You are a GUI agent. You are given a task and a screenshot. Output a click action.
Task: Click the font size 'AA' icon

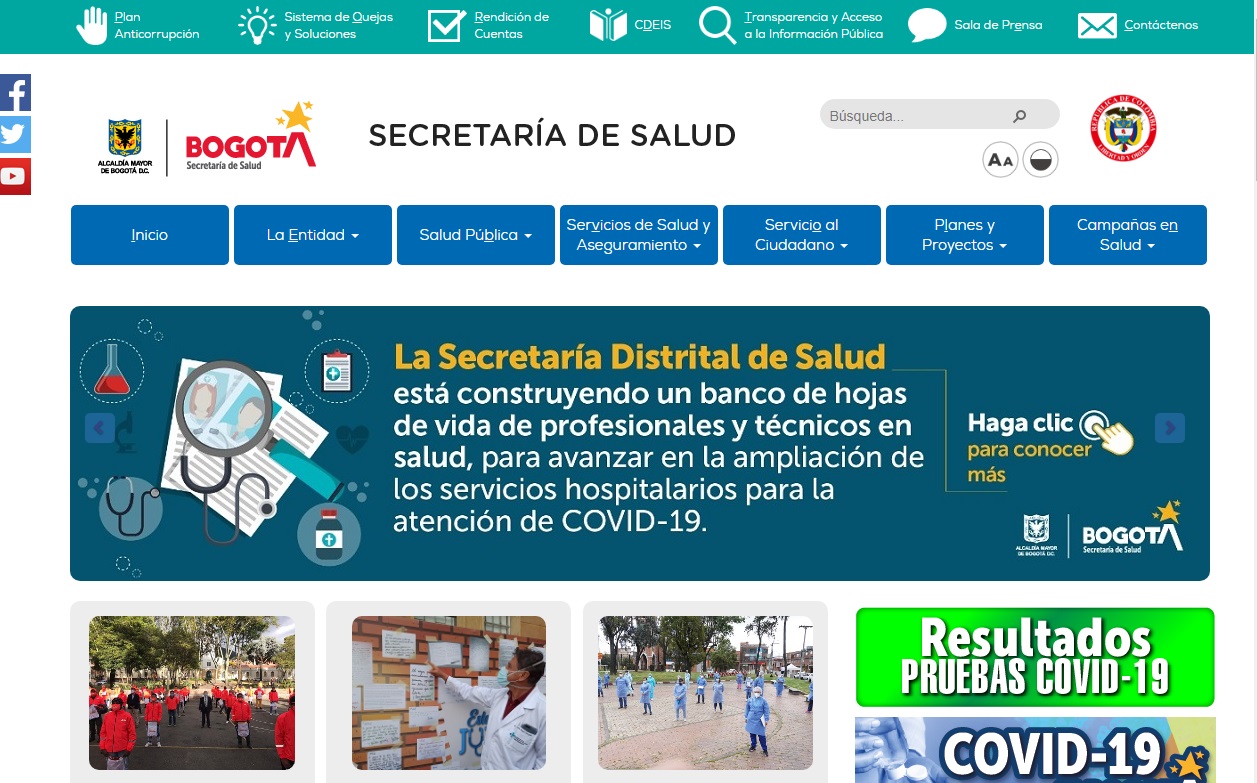(x=1000, y=160)
